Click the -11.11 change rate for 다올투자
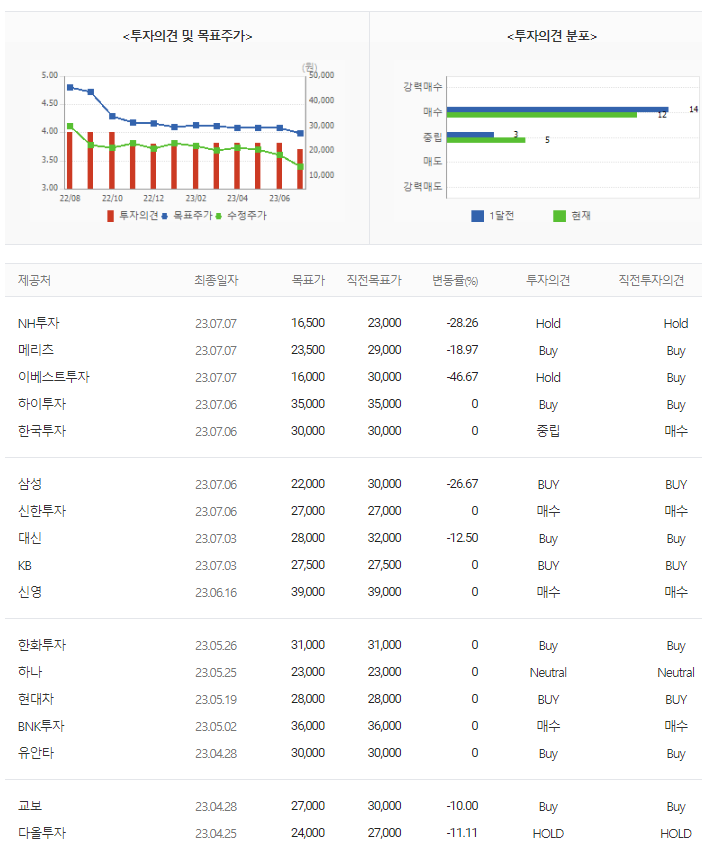Screen dimensions: 702x852 462,833
